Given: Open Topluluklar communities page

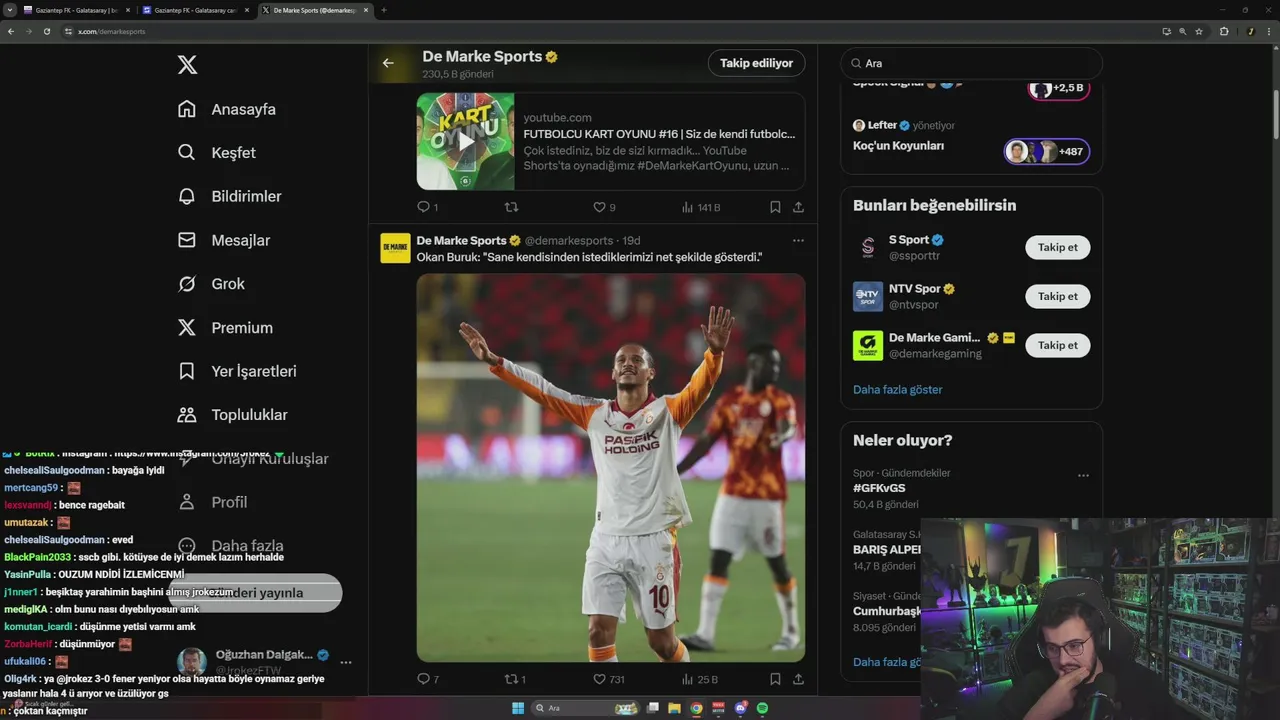Looking at the screenshot, I should pyautogui.click(x=232, y=415).
